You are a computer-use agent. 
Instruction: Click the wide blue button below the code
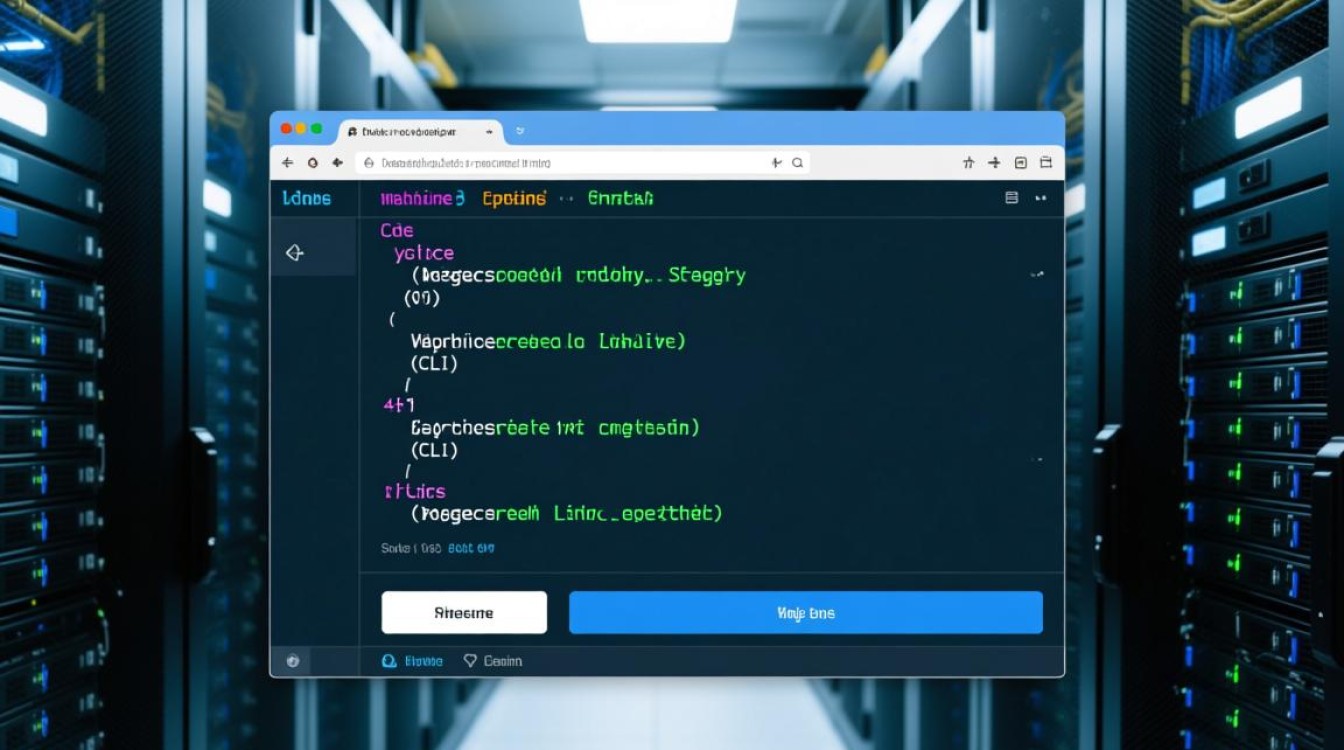point(805,613)
